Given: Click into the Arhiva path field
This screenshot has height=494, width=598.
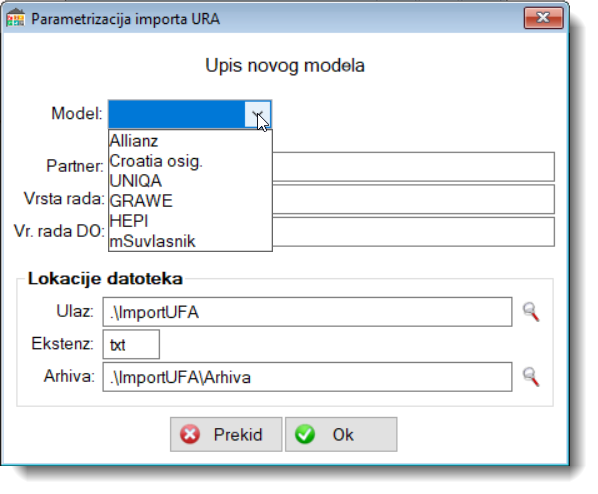Looking at the screenshot, I should coord(307,377).
